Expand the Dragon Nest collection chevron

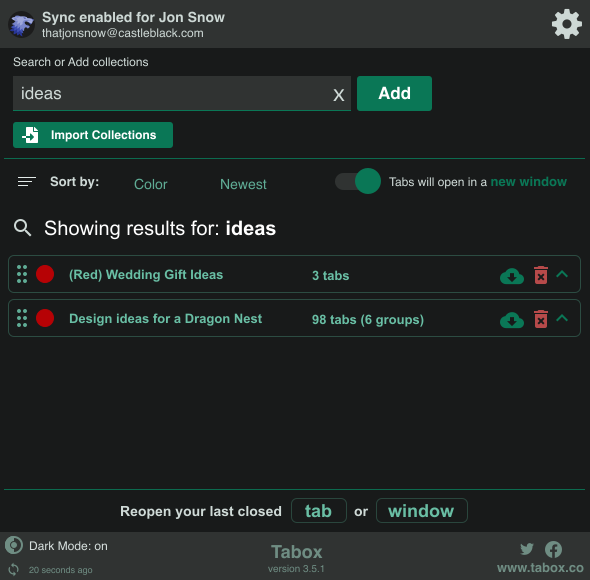tap(562, 318)
